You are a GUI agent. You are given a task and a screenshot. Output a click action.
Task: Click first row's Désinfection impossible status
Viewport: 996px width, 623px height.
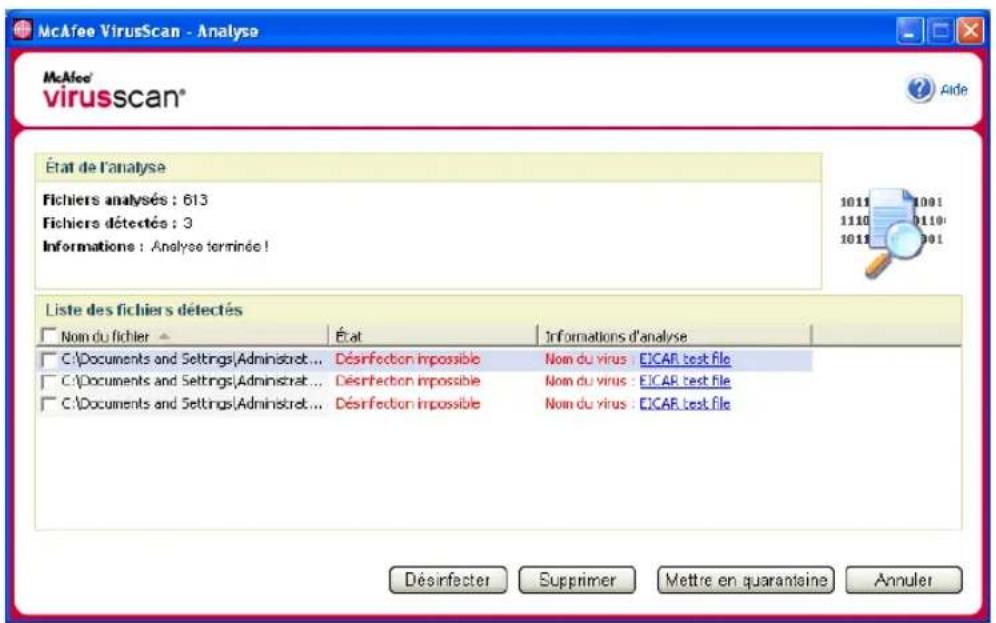(408, 359)
